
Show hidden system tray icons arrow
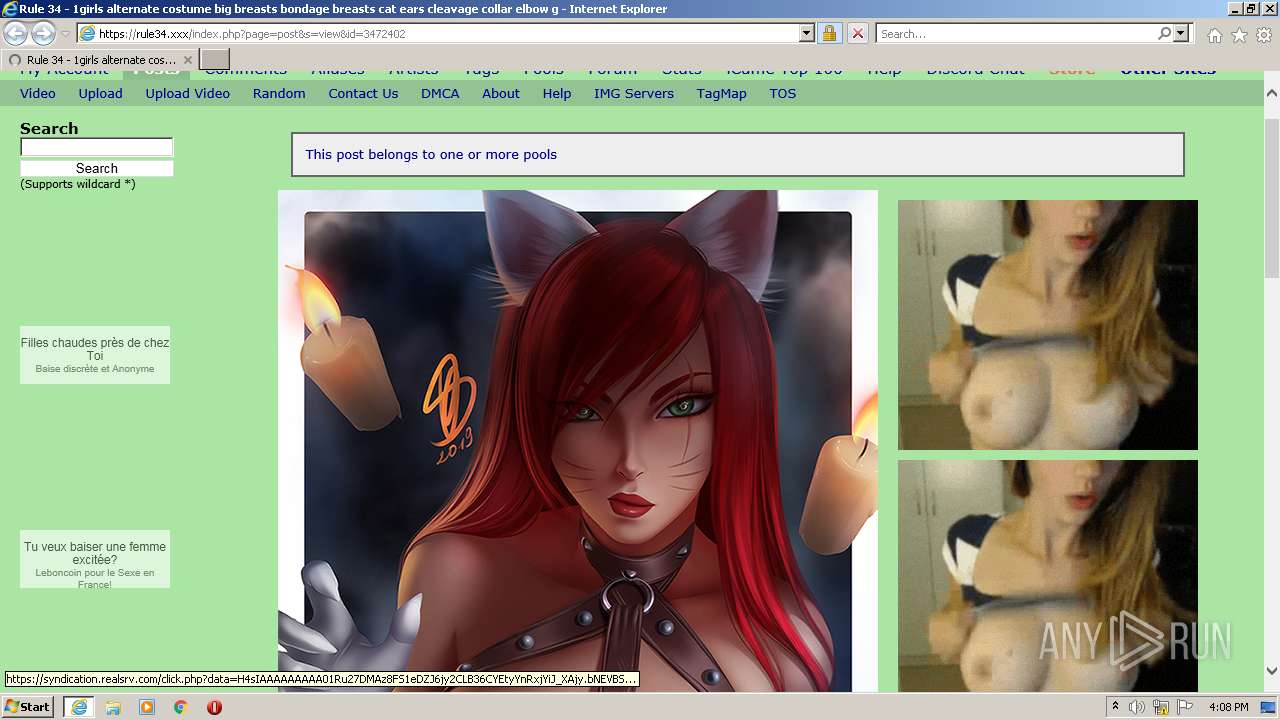(x=1115, y=707)
